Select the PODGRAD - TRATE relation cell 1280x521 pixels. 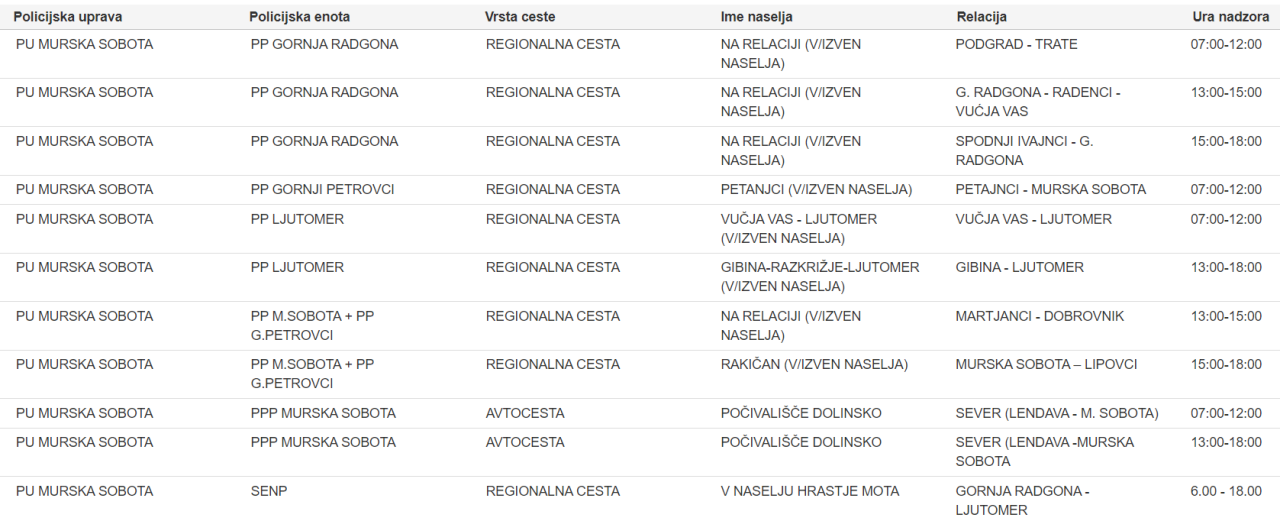point(1016,44)
